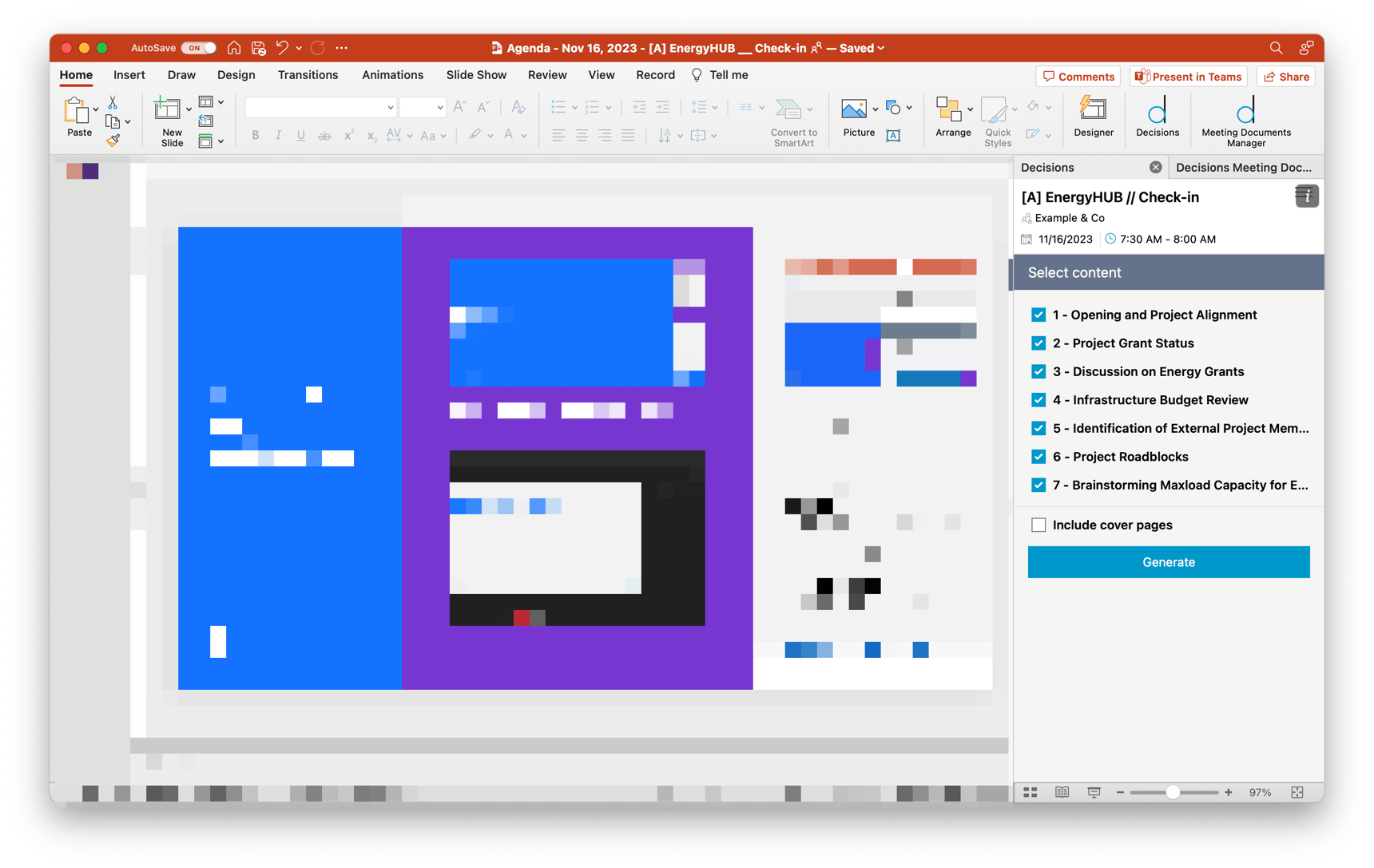
Task: Open the New Slide layout dropdown
Action: point(189,108)
